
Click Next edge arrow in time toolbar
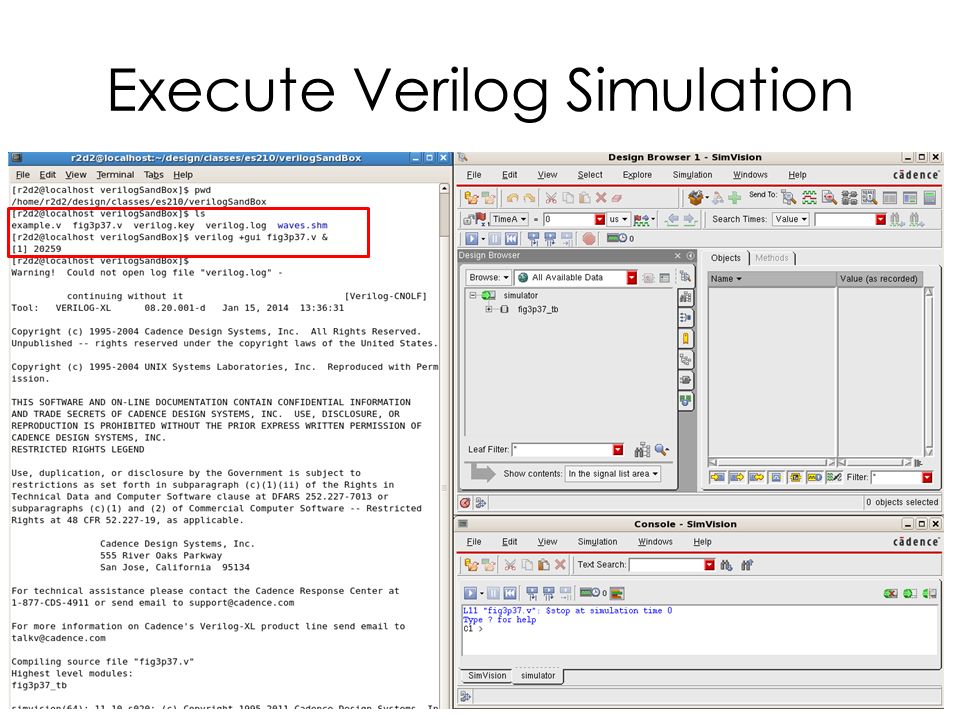(689, 219)
